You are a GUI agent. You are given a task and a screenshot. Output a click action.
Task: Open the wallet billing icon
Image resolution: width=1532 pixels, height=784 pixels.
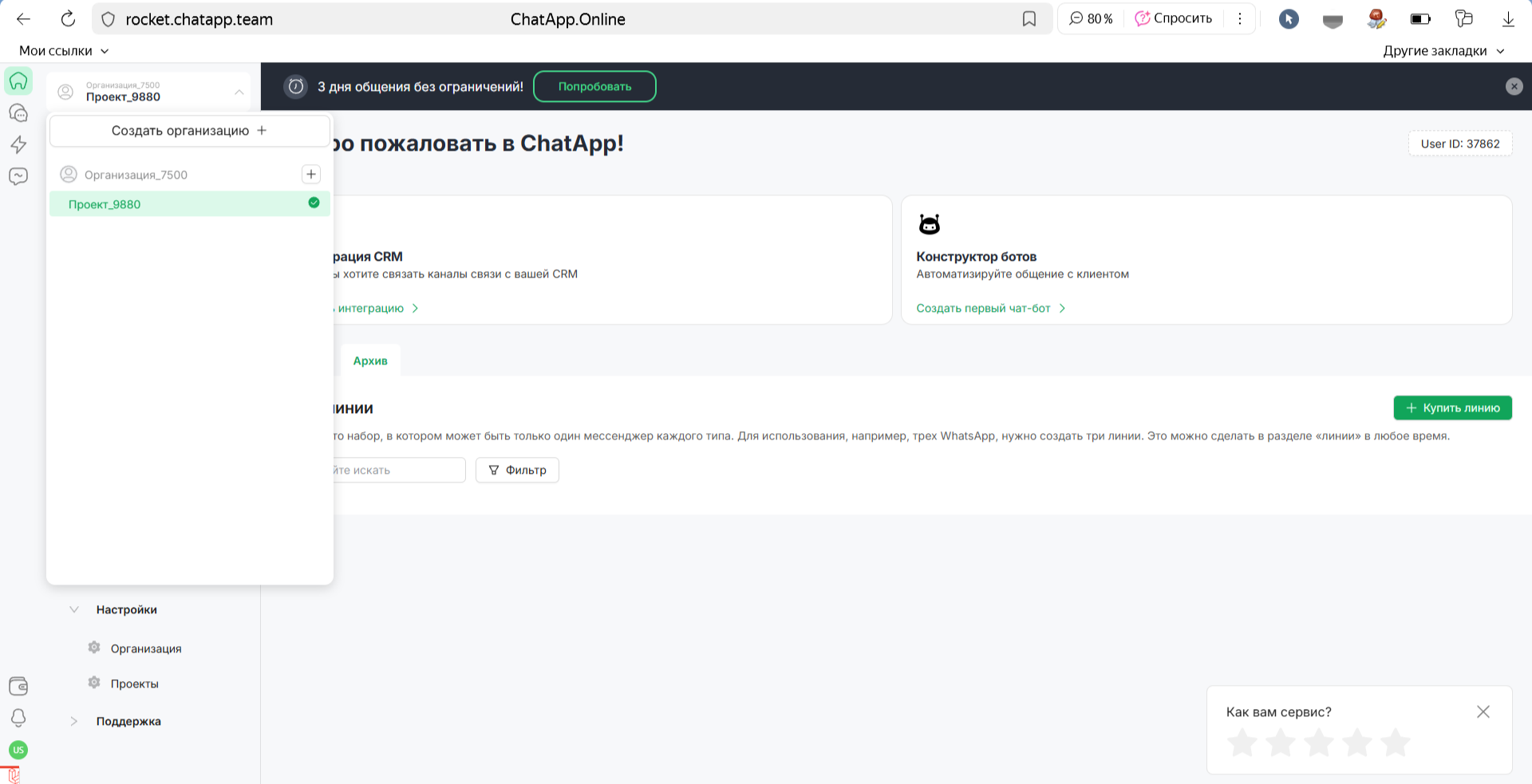pos(18,686)
